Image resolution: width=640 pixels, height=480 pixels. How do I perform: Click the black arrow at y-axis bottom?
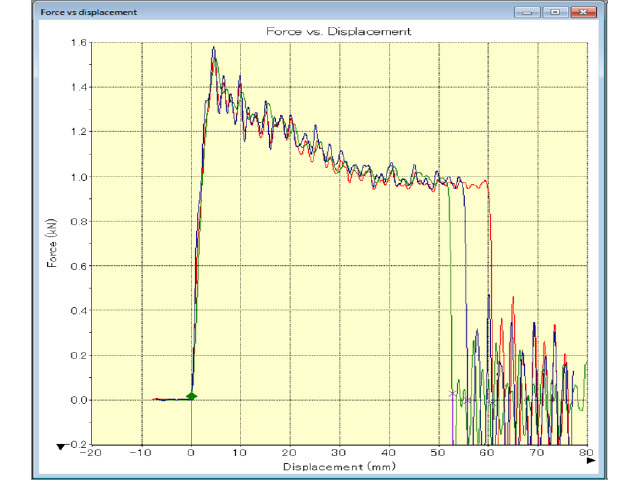tap(63, 445)
